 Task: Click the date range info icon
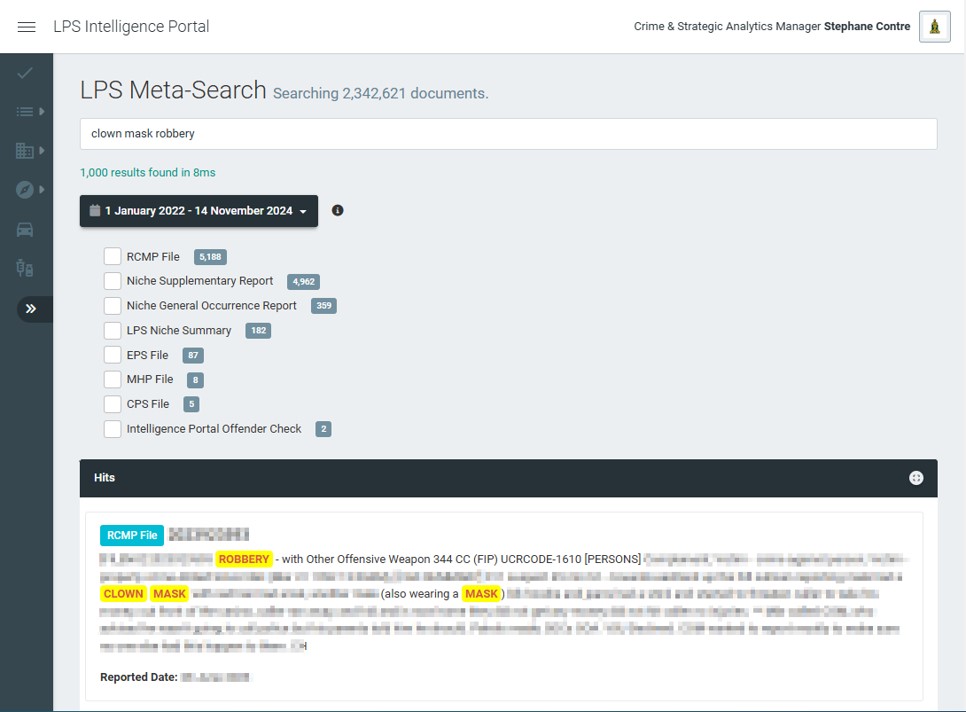(337, 211)
